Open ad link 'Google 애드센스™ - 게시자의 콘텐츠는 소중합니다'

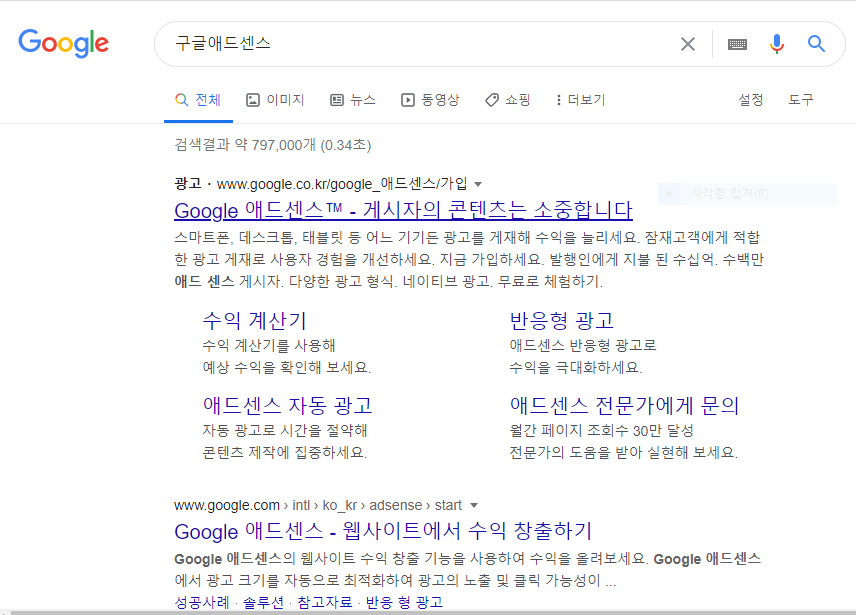pos(403,210)
